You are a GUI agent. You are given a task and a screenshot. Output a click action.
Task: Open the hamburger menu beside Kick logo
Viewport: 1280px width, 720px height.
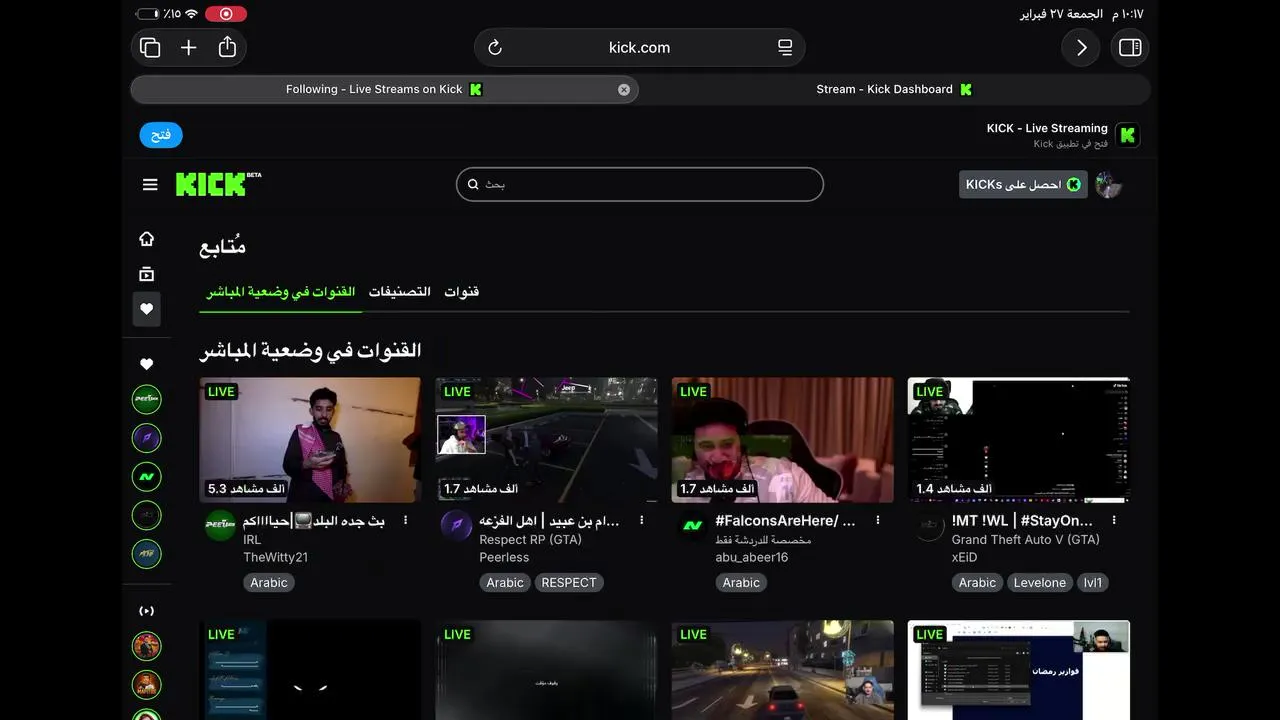[150, 184]
